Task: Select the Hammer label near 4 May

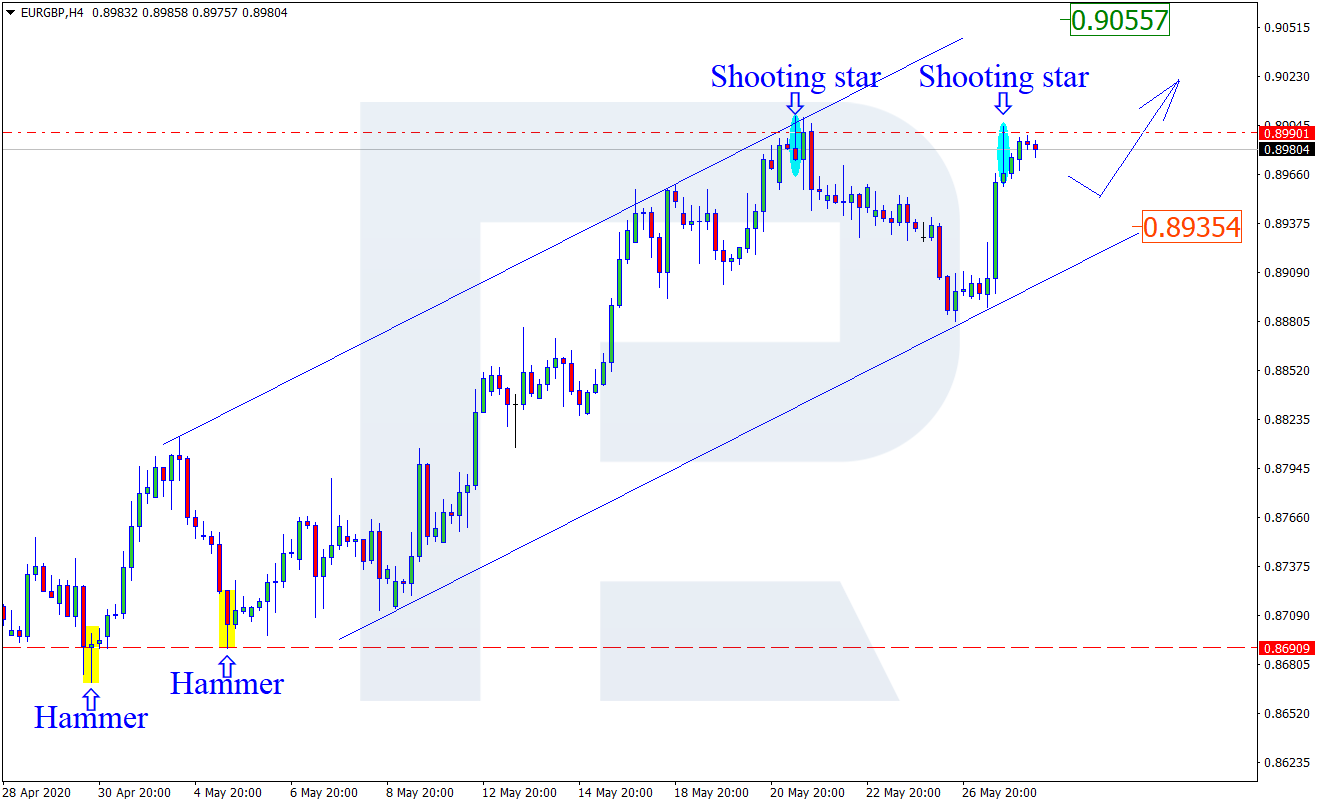Action: point(227,683)
